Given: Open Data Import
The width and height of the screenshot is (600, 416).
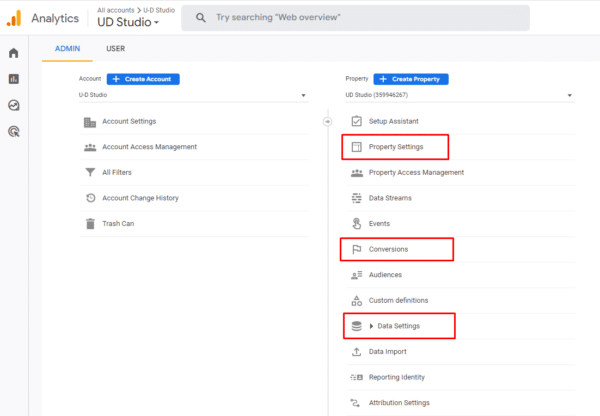Looking at the screenshot, I should (388, 352).
